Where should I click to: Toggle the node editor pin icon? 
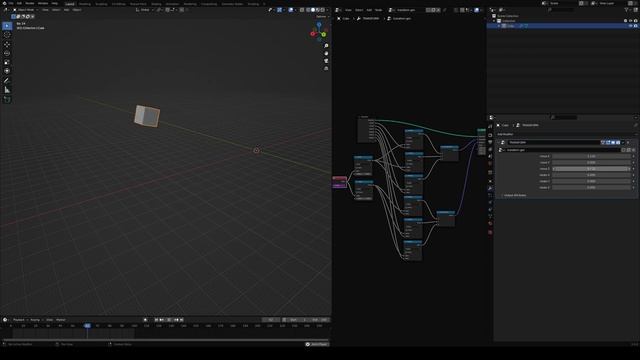point(444,10)
